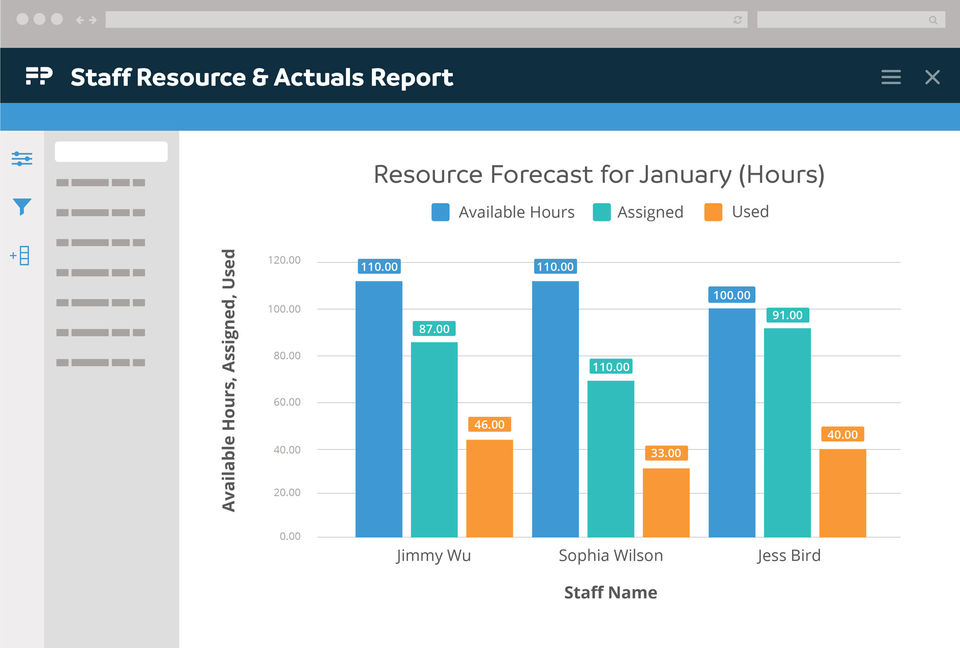Screen dimensions: 960x648
Task: Select the first sidebar list item
Action: point(101,182)
